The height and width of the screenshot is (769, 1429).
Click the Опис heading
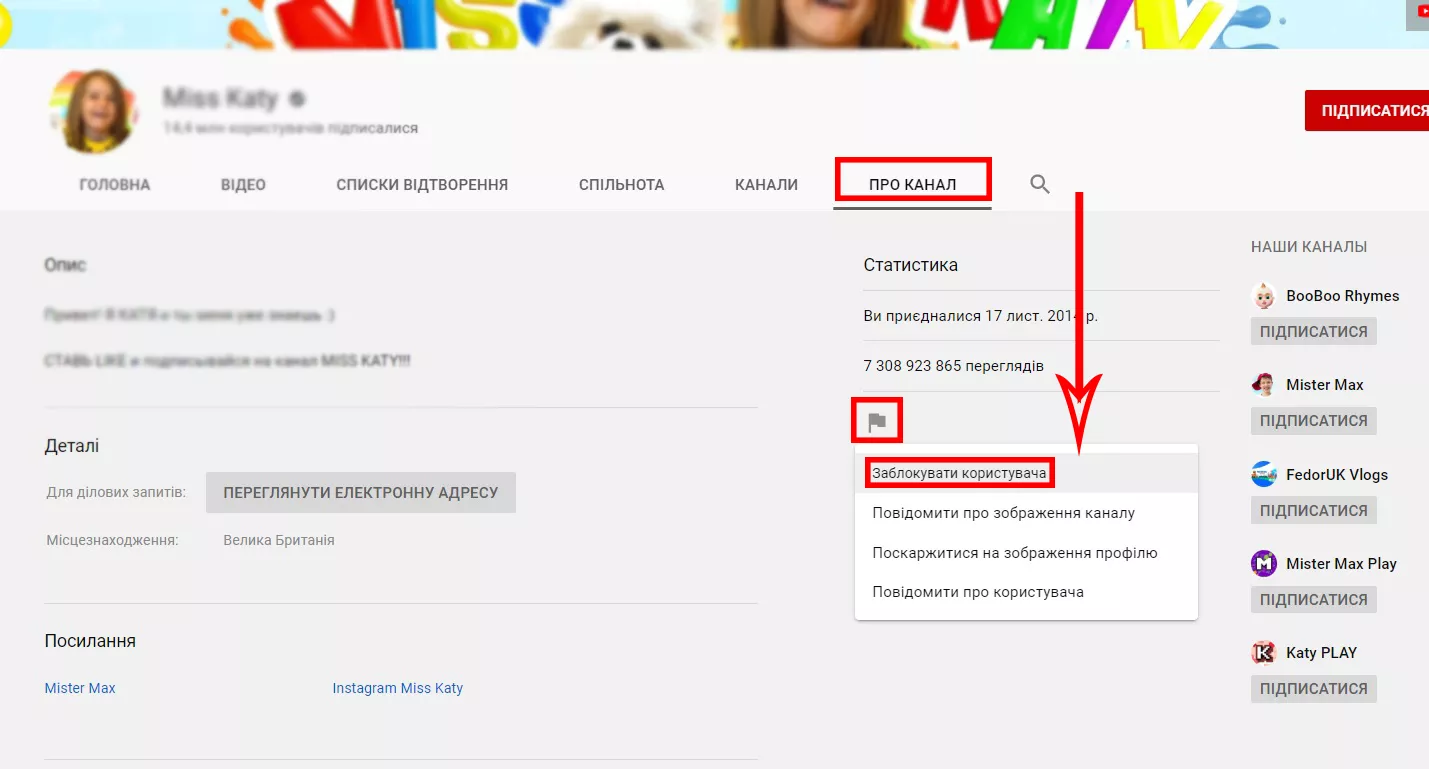tap(65, 265)
